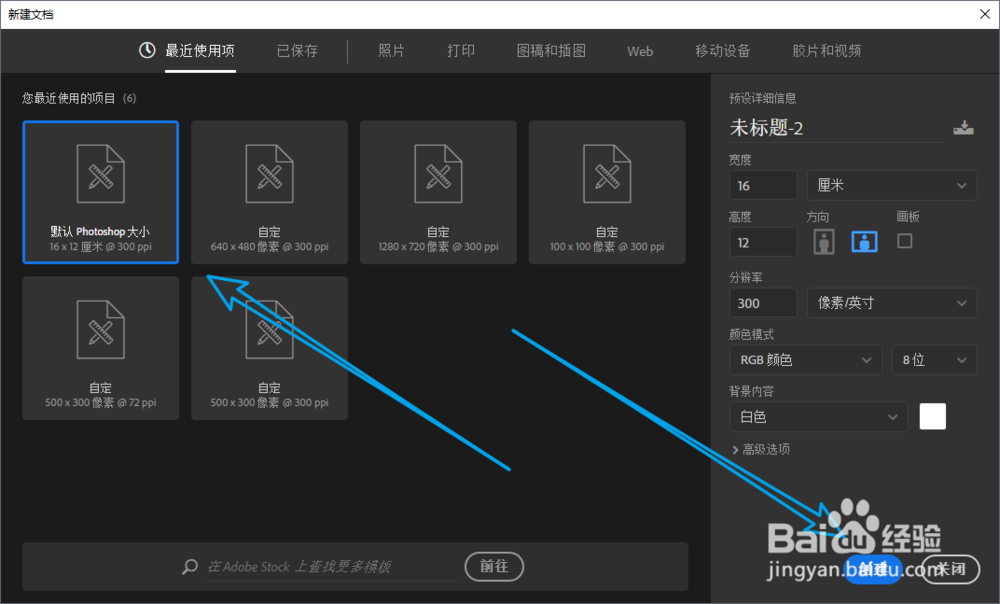Click the Adobe Stock template search field
The width and height of the screenshot is (1000, 604).
click(x=332, y=566)
